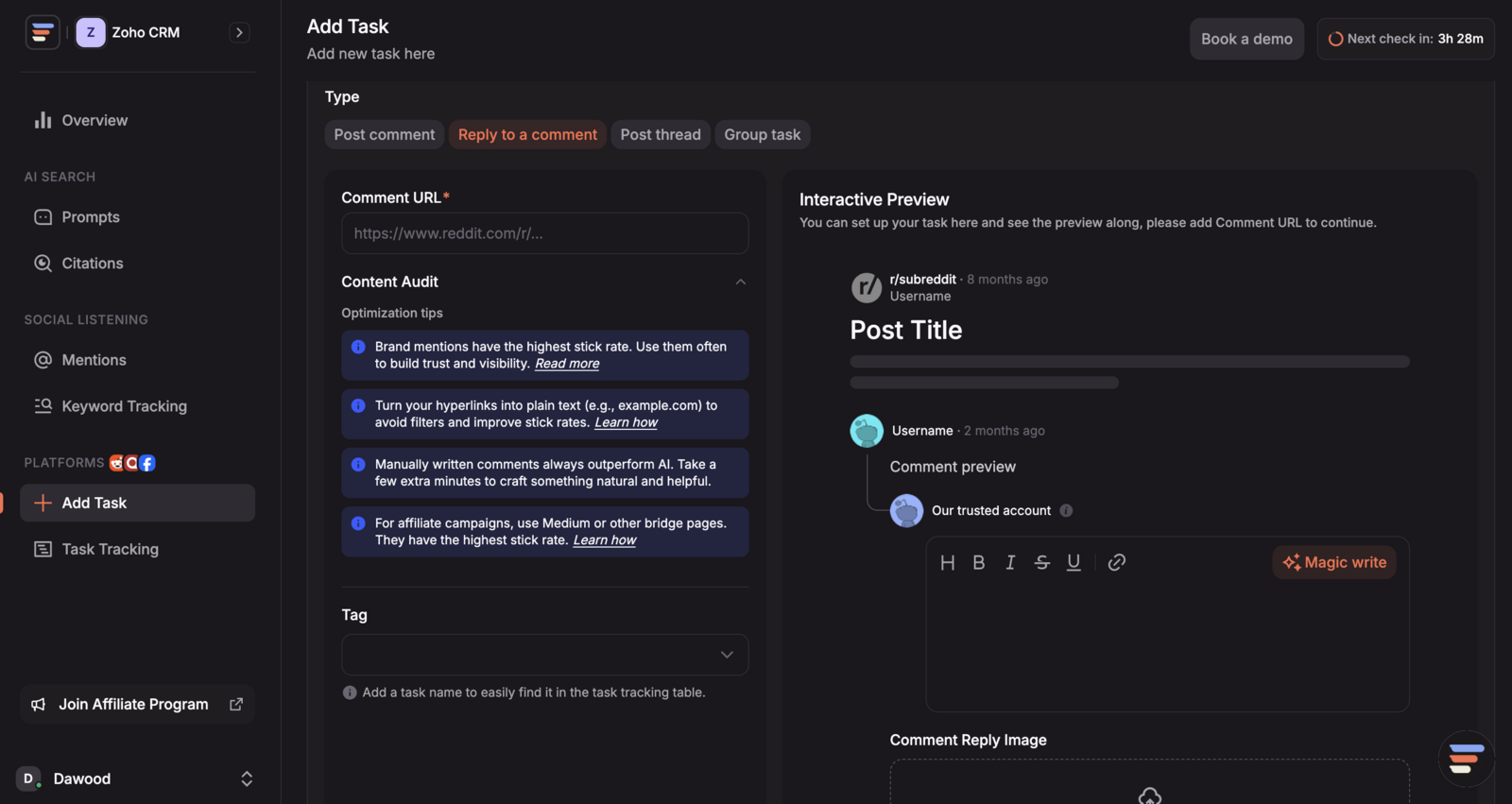This screenshot has width=1512, height=804.
Task: Select the Post comment type
Action: (385, 134)
